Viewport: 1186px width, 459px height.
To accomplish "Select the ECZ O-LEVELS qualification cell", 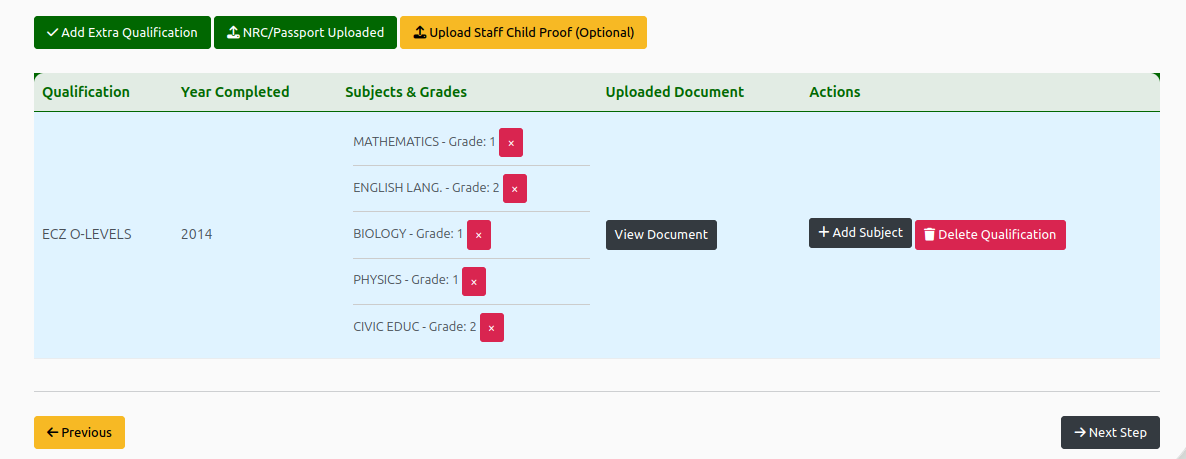I will [87, 235].
